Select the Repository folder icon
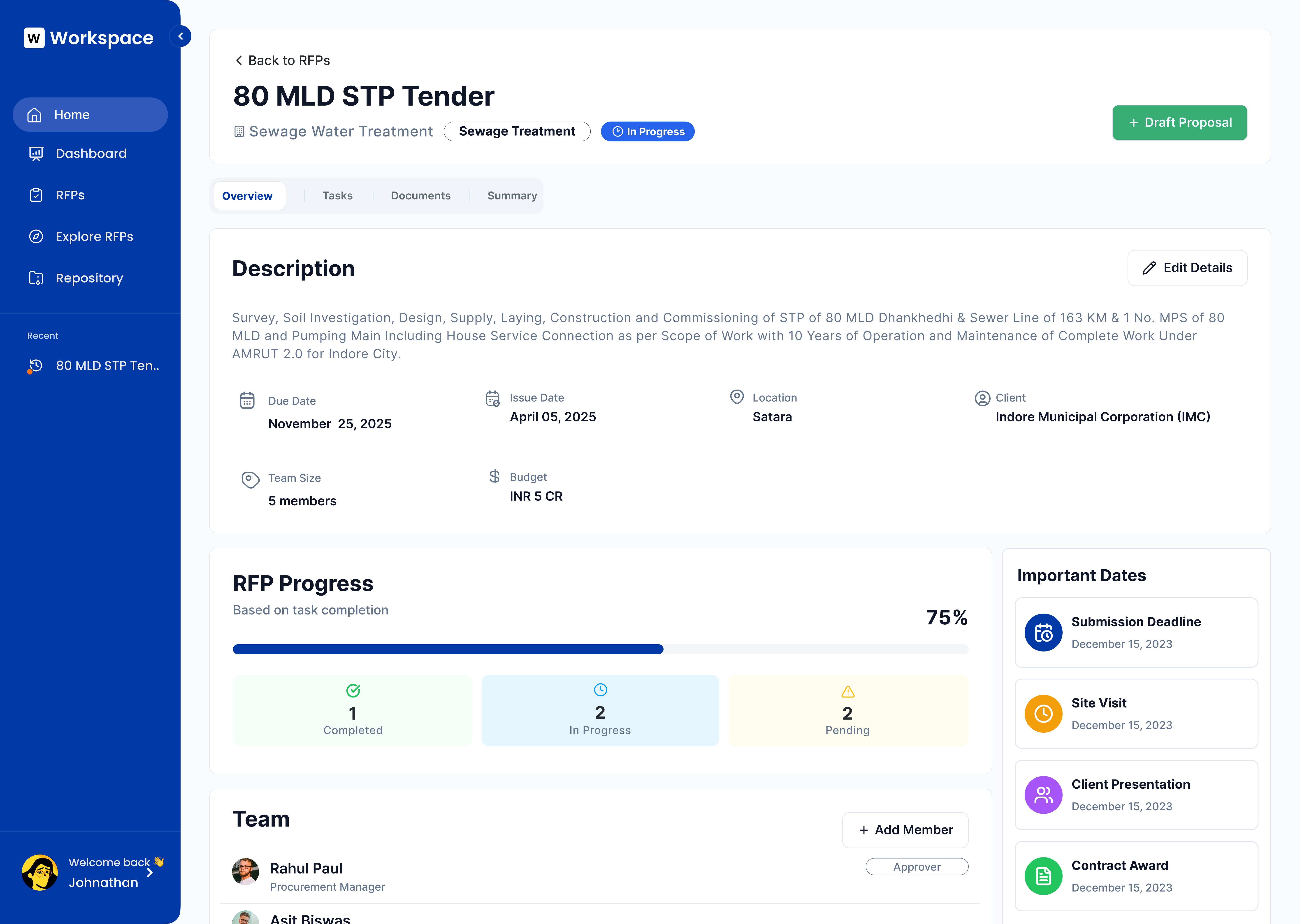This screenshot has width=1300, height=924. tap(36, 278)
